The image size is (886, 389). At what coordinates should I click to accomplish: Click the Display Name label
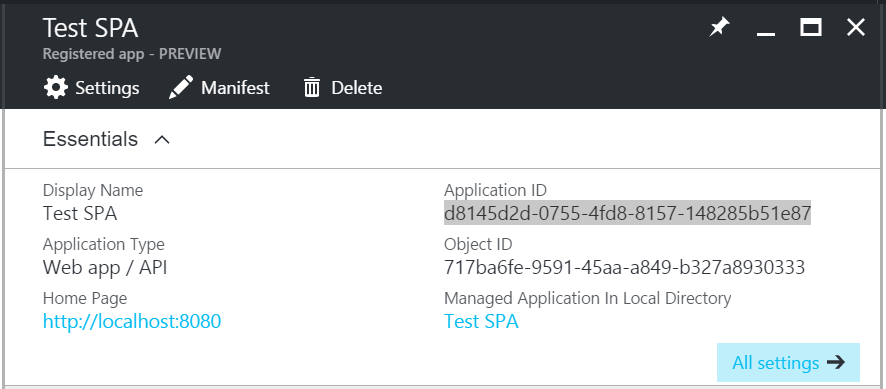(93, 191)
